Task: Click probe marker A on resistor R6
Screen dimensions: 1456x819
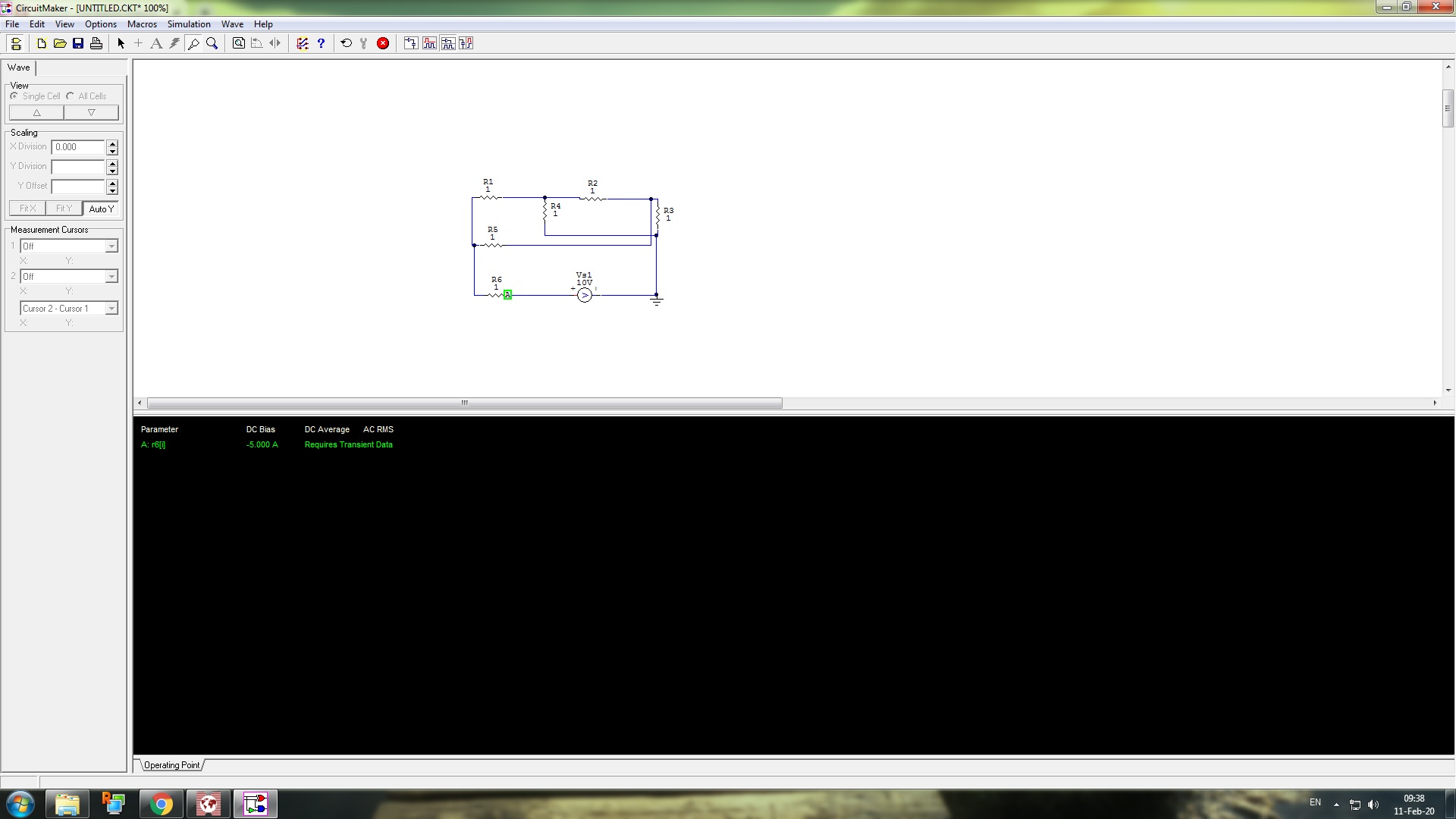Action: tap(507, 294)
